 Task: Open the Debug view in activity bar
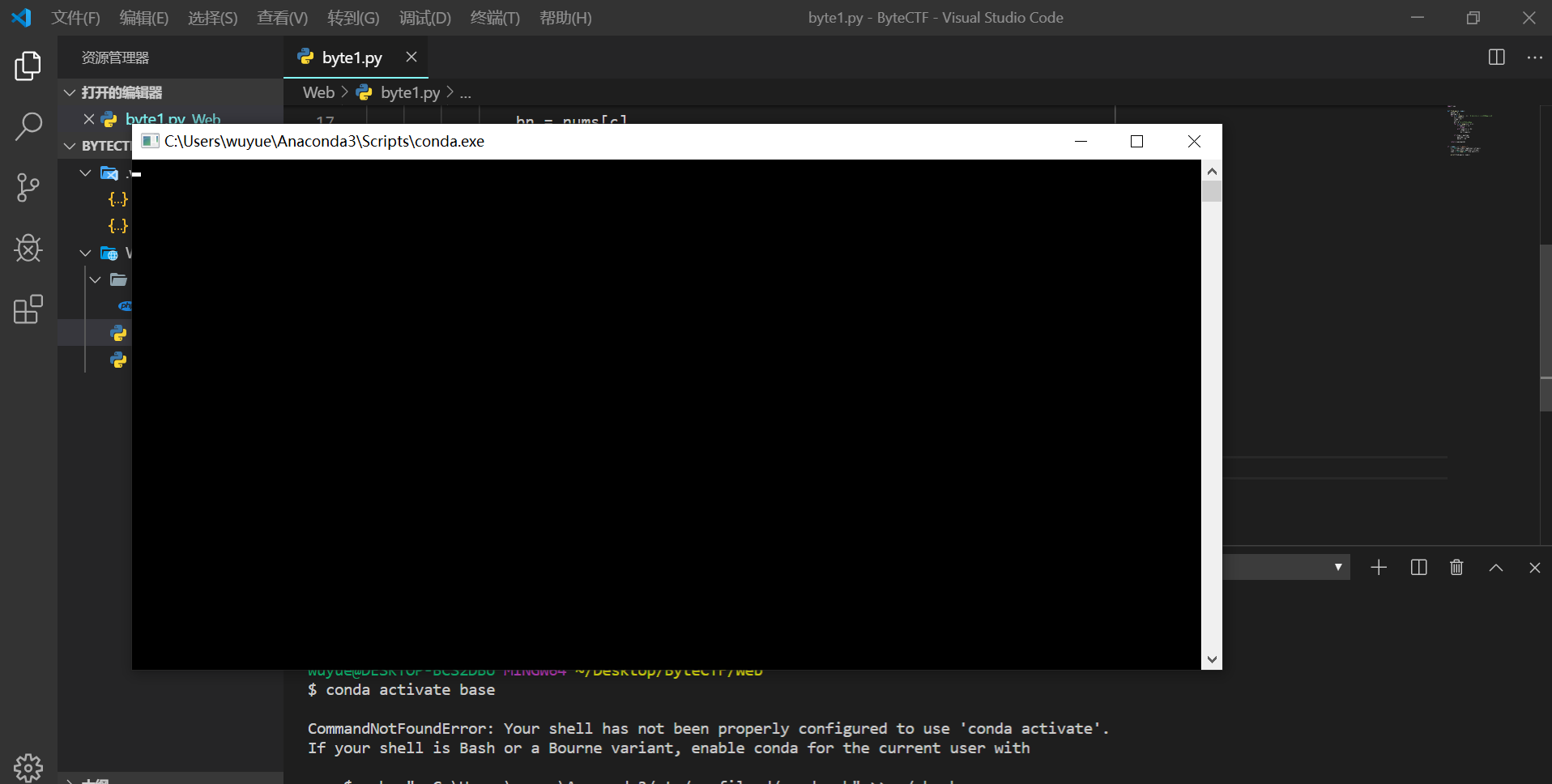point(28,249)
